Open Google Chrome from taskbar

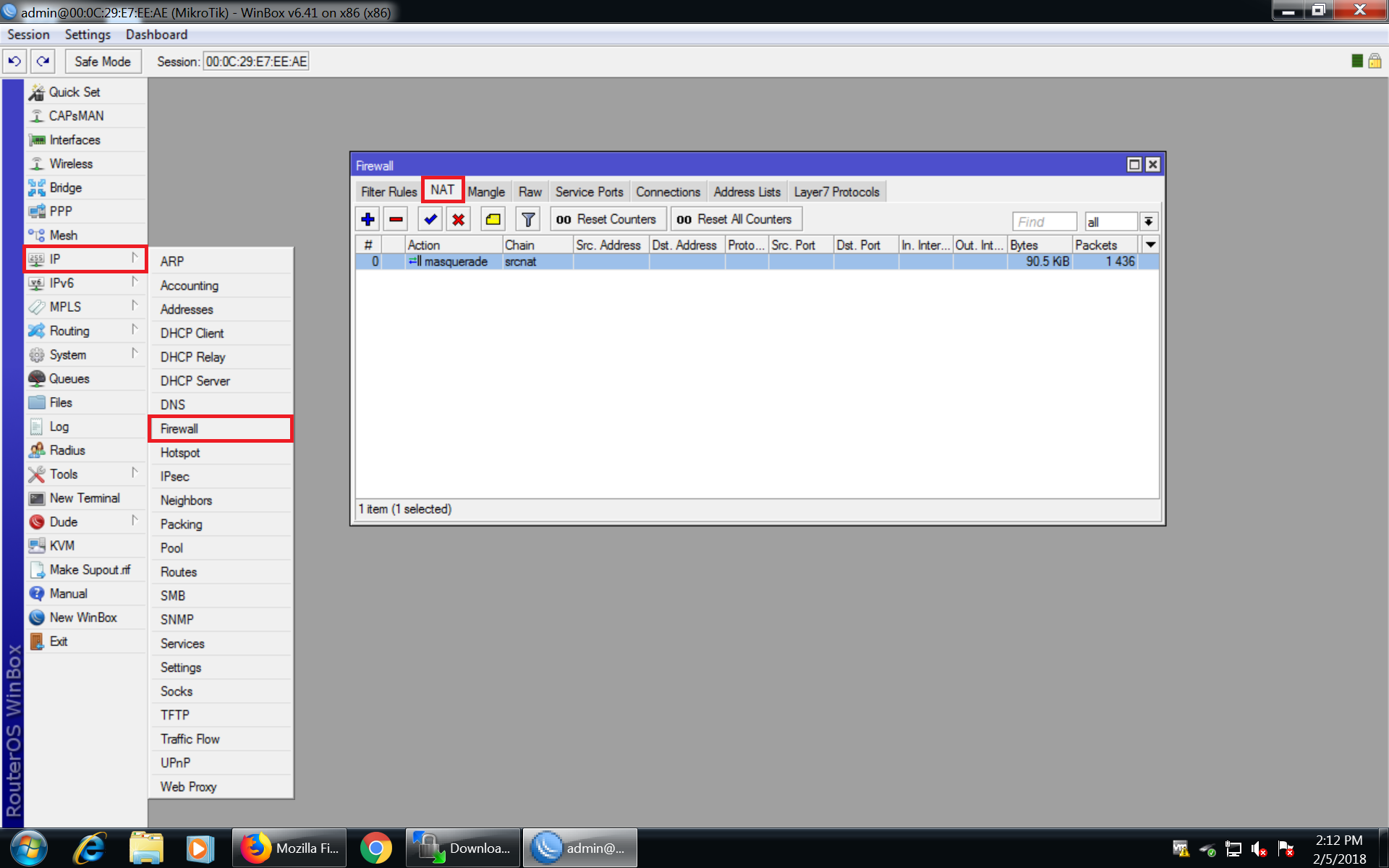point(376,848)
